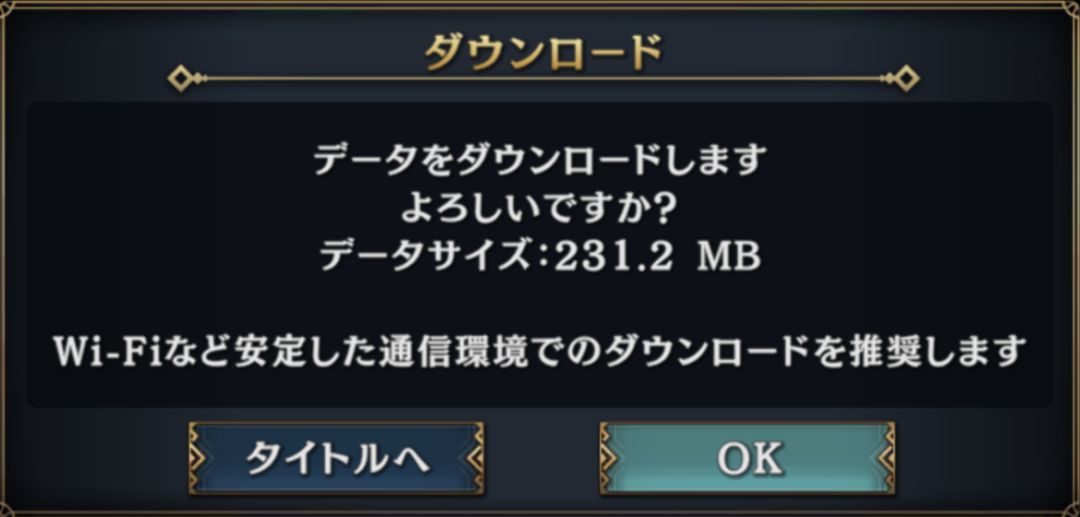Image resolution: width=1080 pixels, height=517 pixels.
Task: Click the OK label text
Action: click(749, 458)
